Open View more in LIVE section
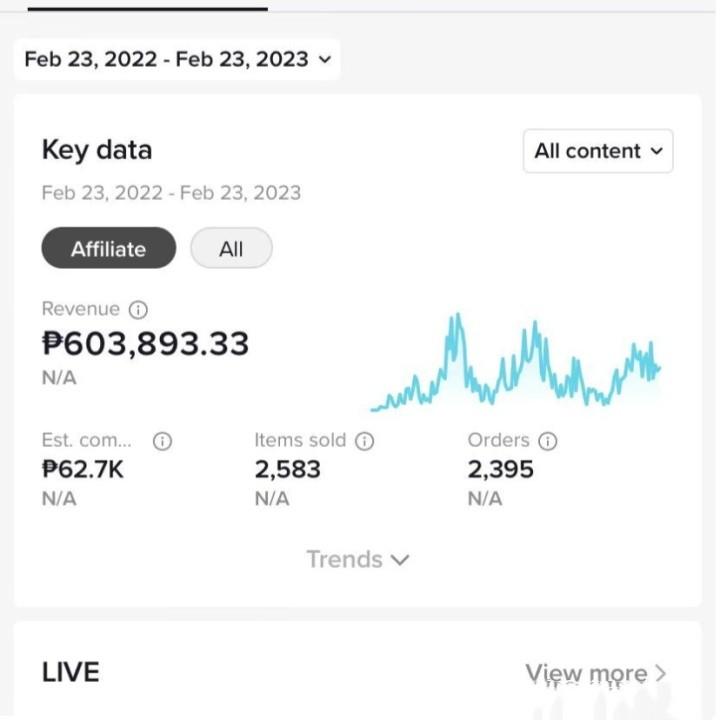 coord(586,674)
